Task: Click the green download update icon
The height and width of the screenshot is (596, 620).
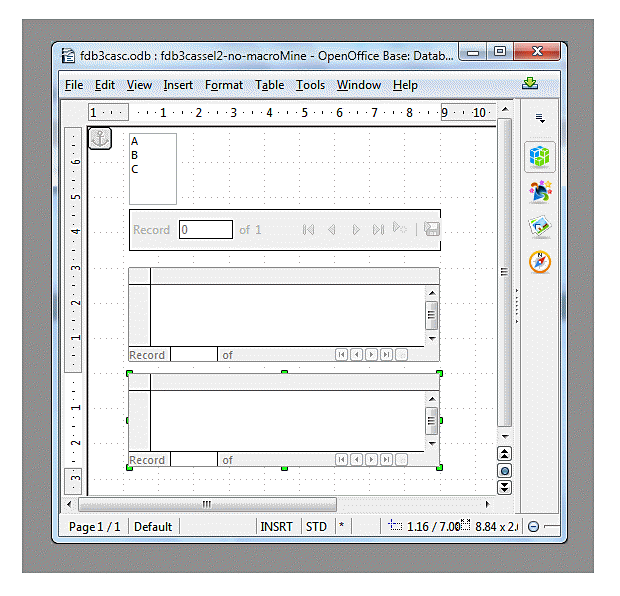Action: 530,84
